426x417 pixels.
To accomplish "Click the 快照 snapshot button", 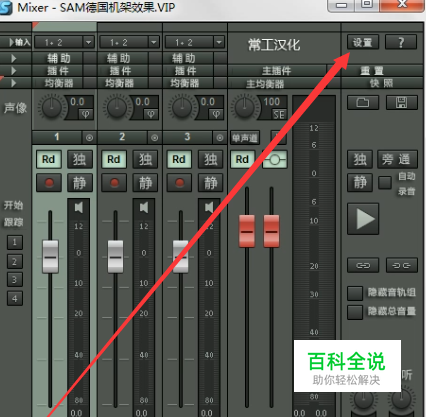I will [x=381, y=83].
